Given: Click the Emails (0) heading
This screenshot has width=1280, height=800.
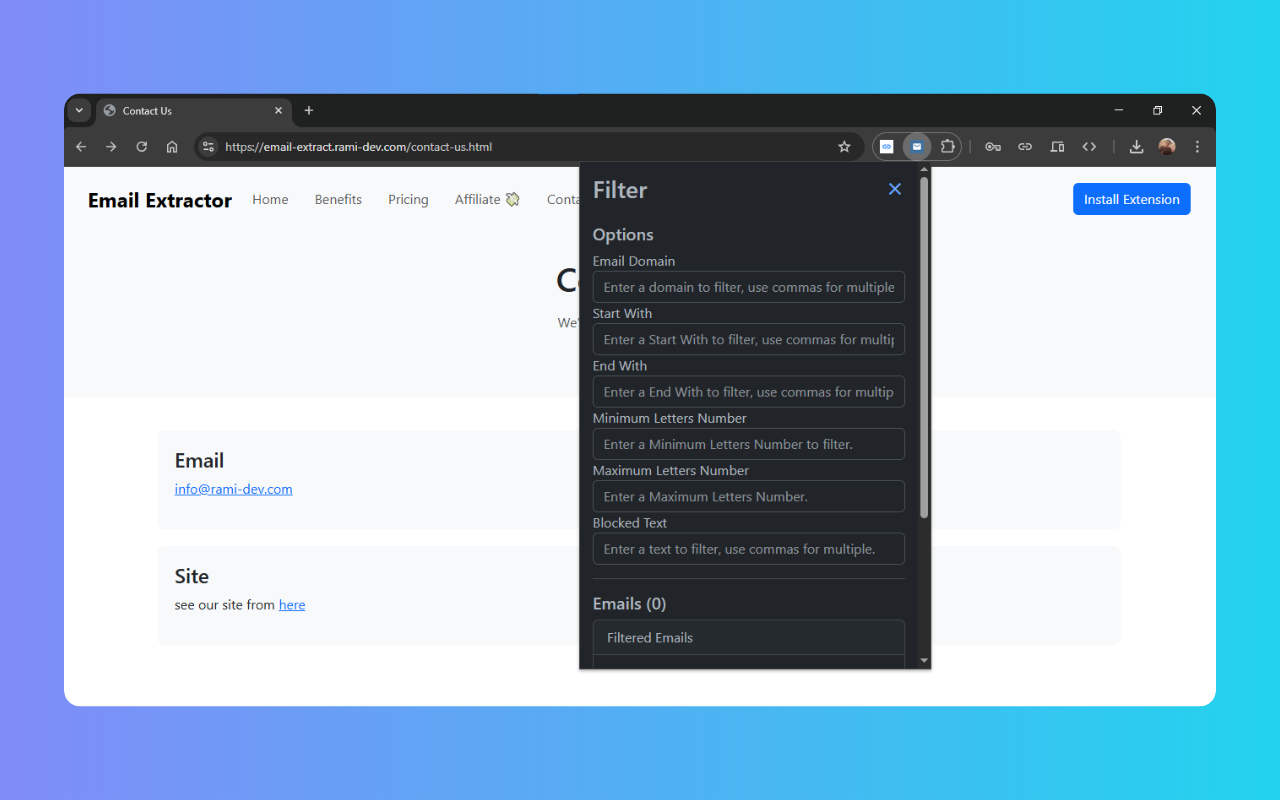Looking at the screenshot, I should (629, 604).
